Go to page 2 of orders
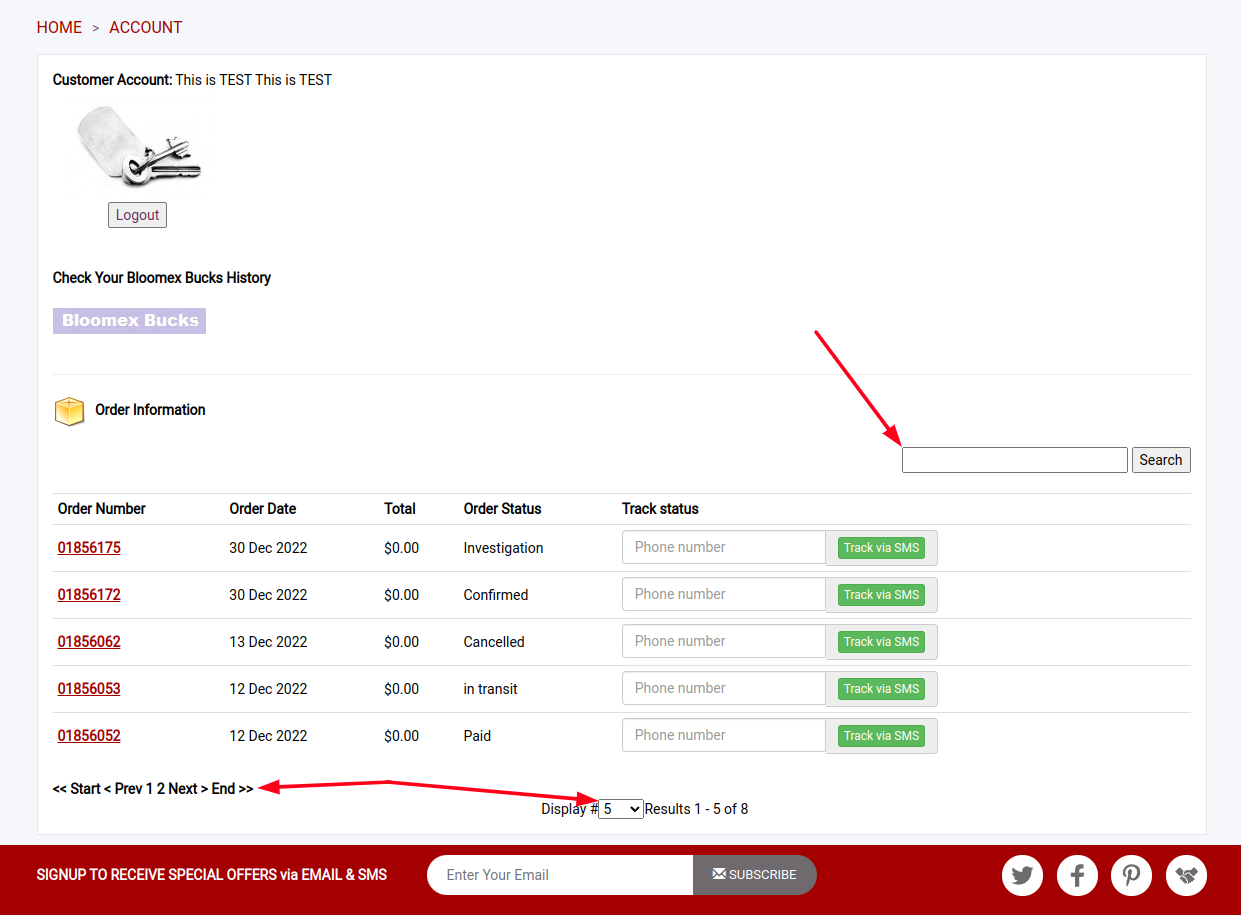The height and width of the screenshot is (918, 1241). (161, 789)
